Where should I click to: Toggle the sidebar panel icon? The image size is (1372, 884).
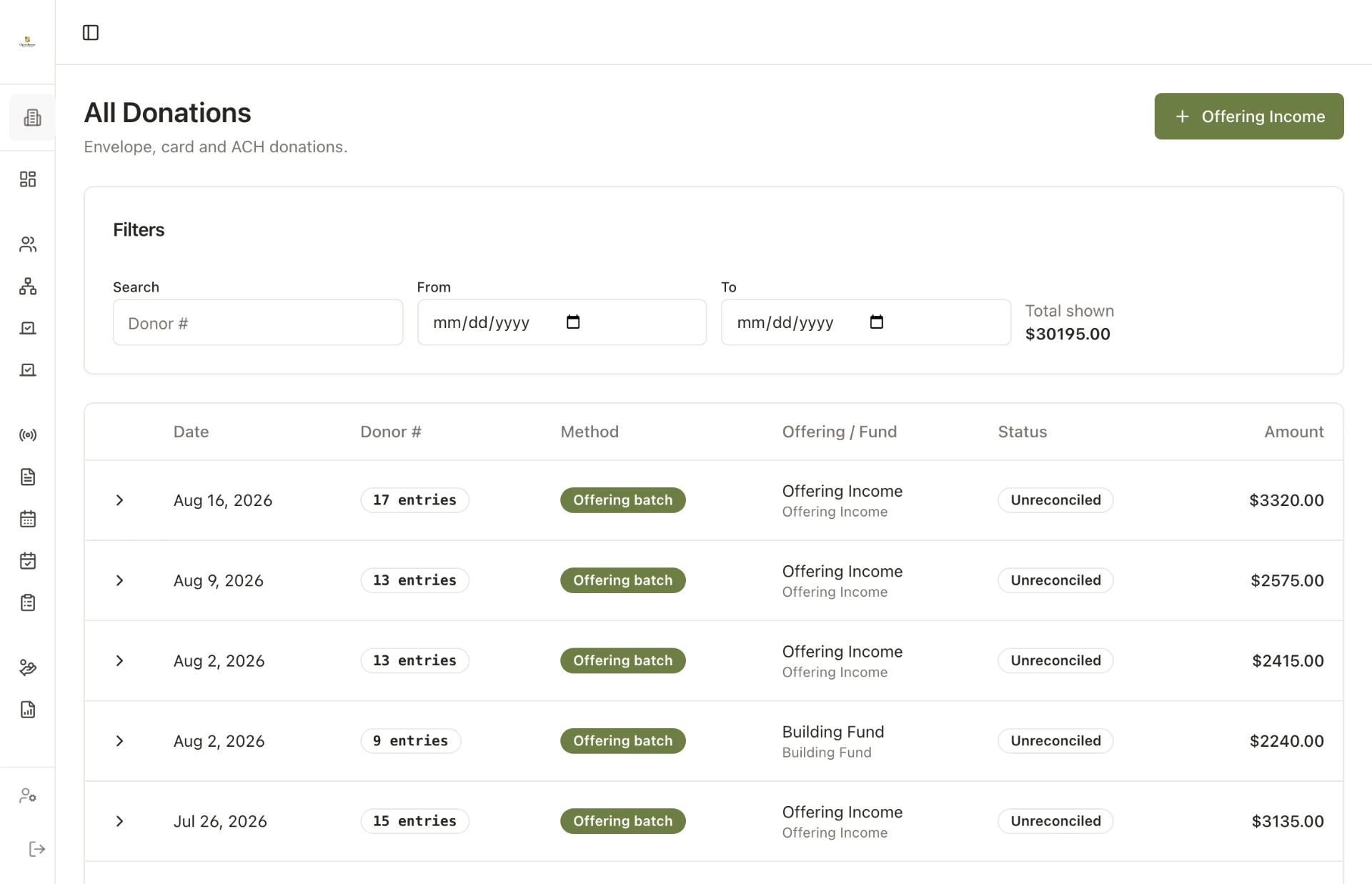click(91, 32)
